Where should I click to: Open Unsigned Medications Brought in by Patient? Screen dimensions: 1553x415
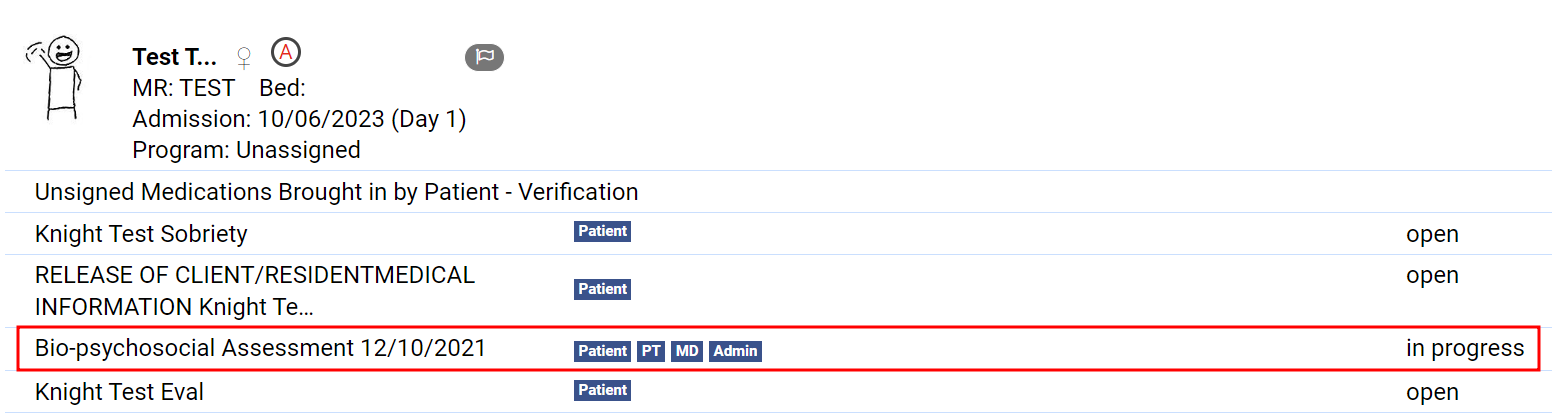(x=336, y=192)
